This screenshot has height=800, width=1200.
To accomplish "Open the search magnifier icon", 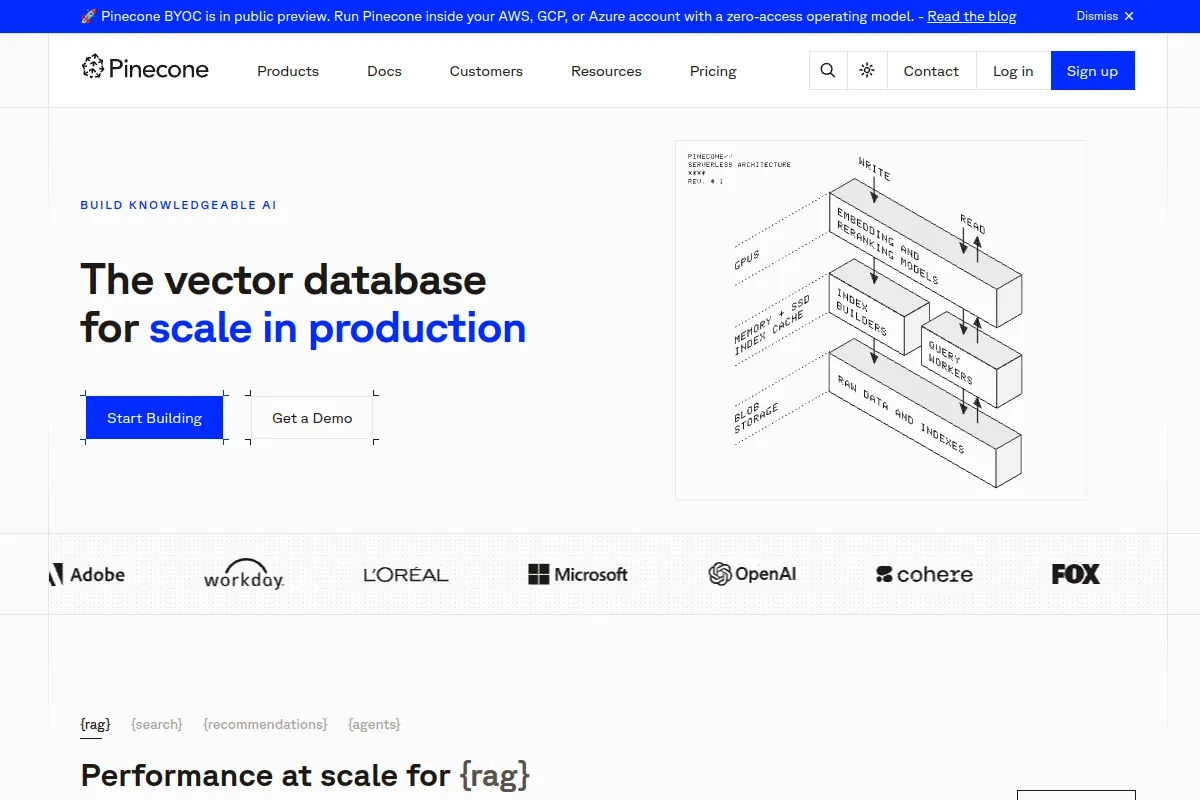I will pyautogui.click(x=827, y=71).
